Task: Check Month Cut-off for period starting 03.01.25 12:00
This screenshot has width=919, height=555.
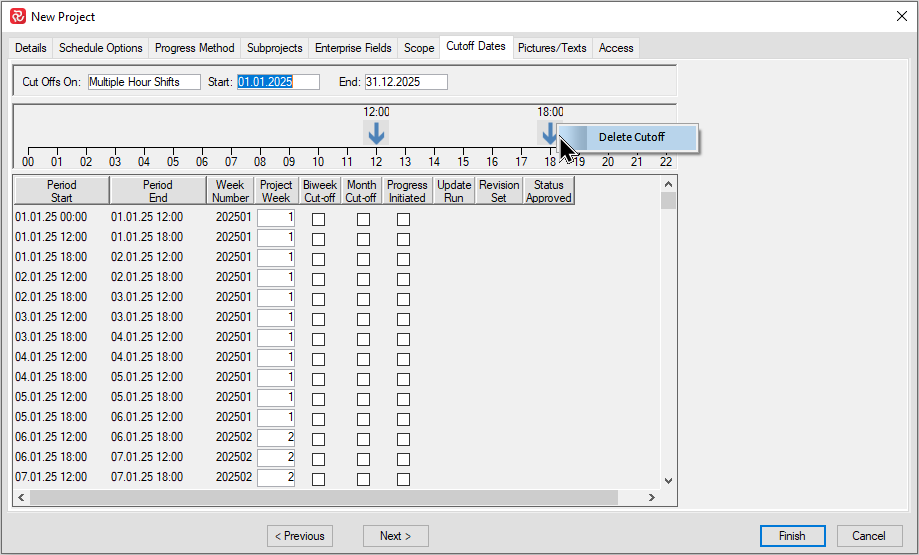Action: click(363, 319)
